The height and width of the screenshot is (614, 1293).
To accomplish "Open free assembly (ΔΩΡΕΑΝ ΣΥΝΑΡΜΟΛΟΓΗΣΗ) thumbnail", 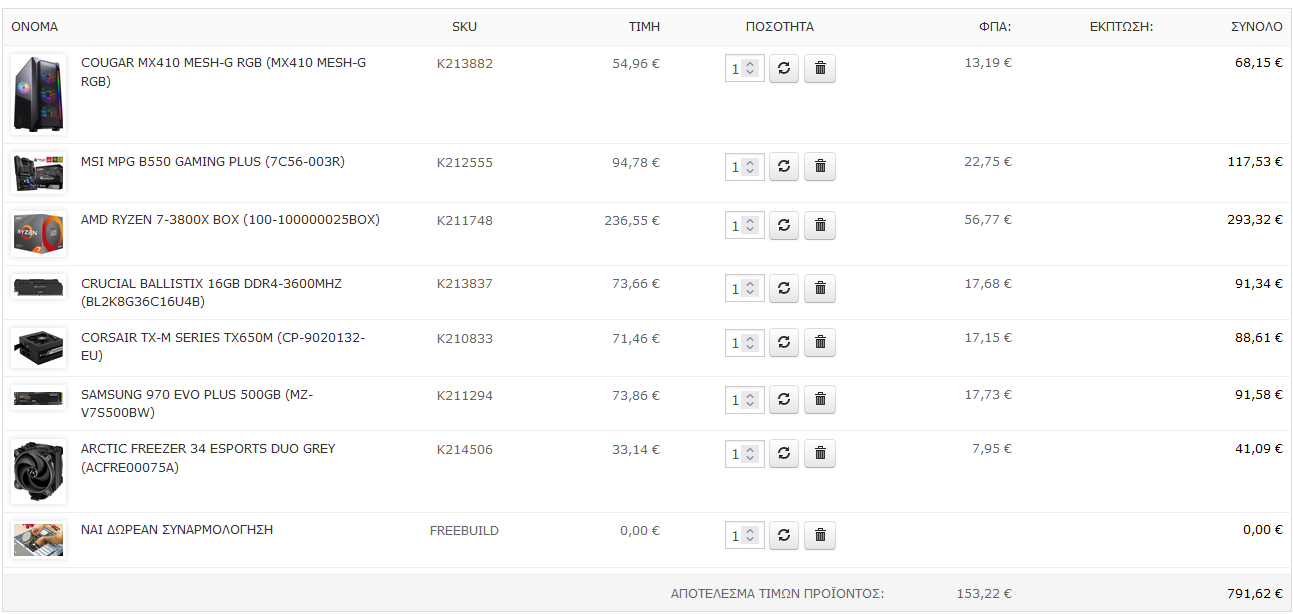I will coord(39,540).
